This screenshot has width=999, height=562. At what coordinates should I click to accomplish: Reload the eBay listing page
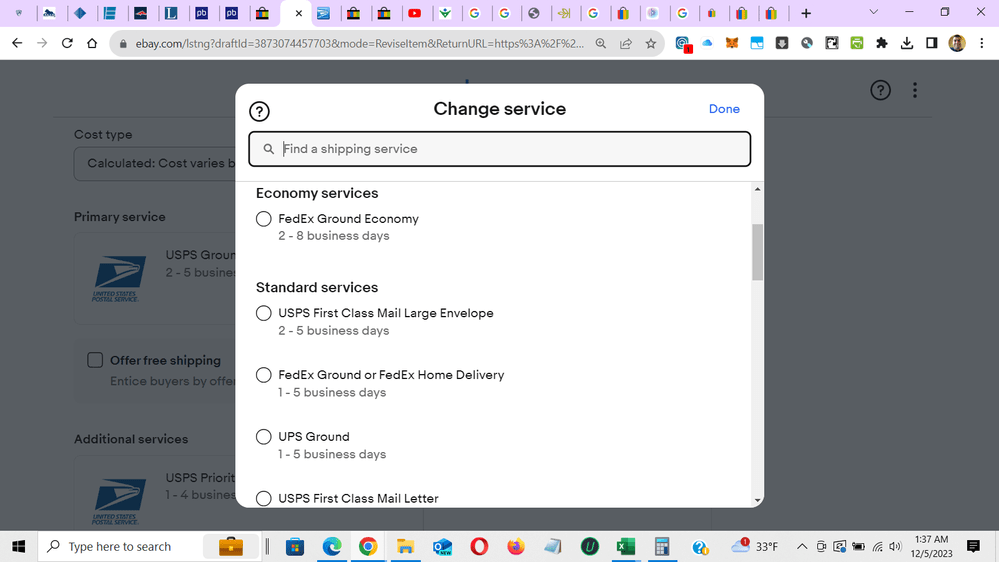67,43
